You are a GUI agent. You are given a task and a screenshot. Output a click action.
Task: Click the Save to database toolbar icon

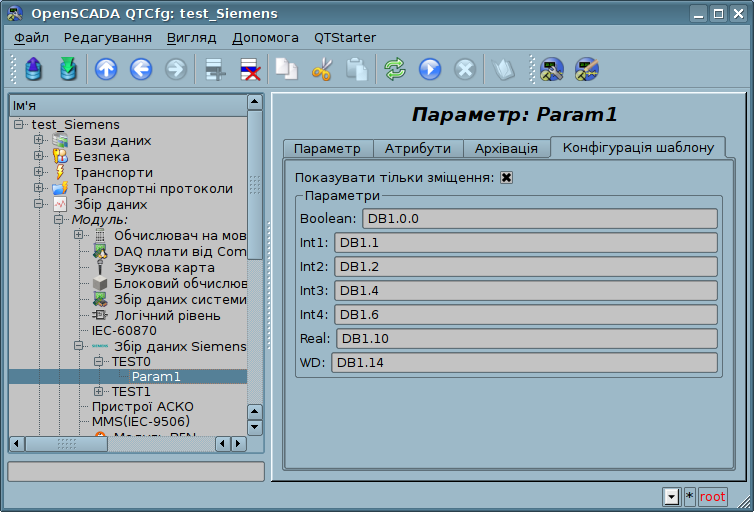[x=68, y=69]
